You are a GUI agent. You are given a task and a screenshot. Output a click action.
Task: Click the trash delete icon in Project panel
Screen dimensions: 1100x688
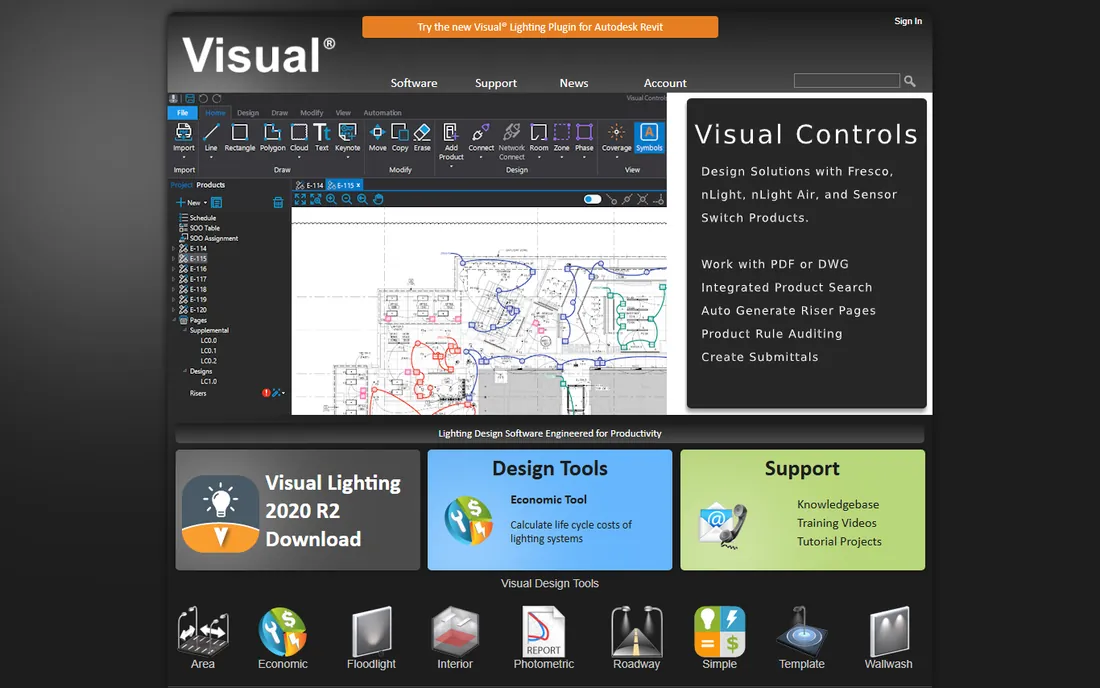[x=278, y=203]
